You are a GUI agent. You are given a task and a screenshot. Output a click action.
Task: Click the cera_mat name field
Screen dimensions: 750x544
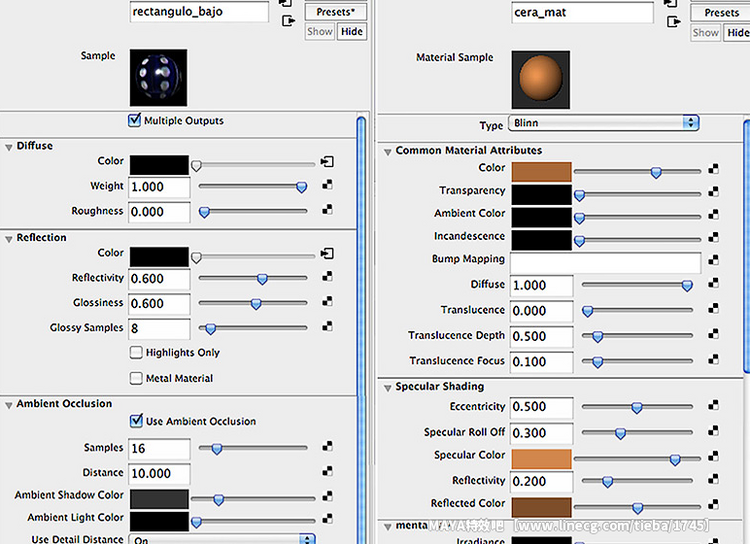point(583,12)
